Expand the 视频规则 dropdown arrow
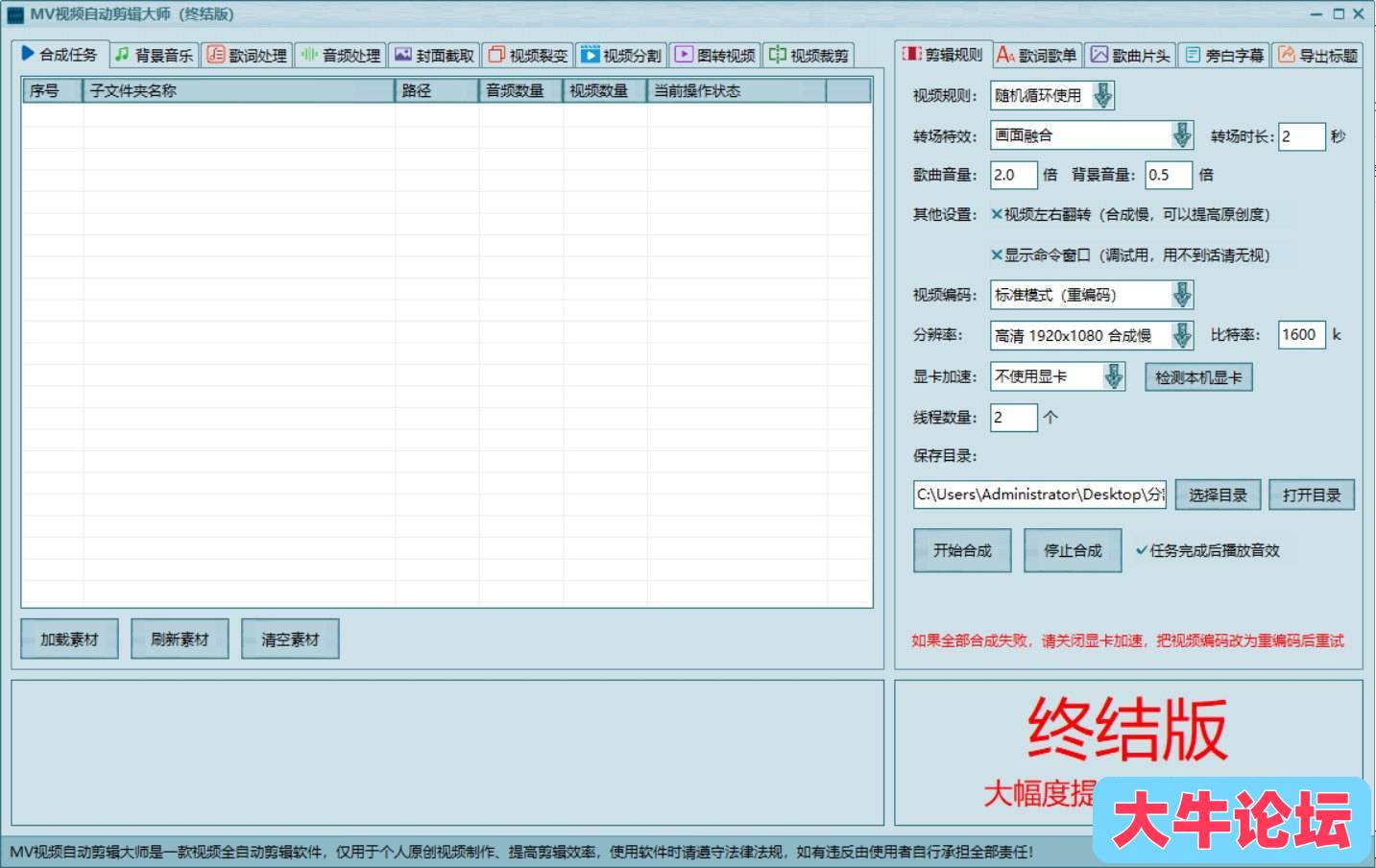 pyautogui.click(x=1102, y=95)
